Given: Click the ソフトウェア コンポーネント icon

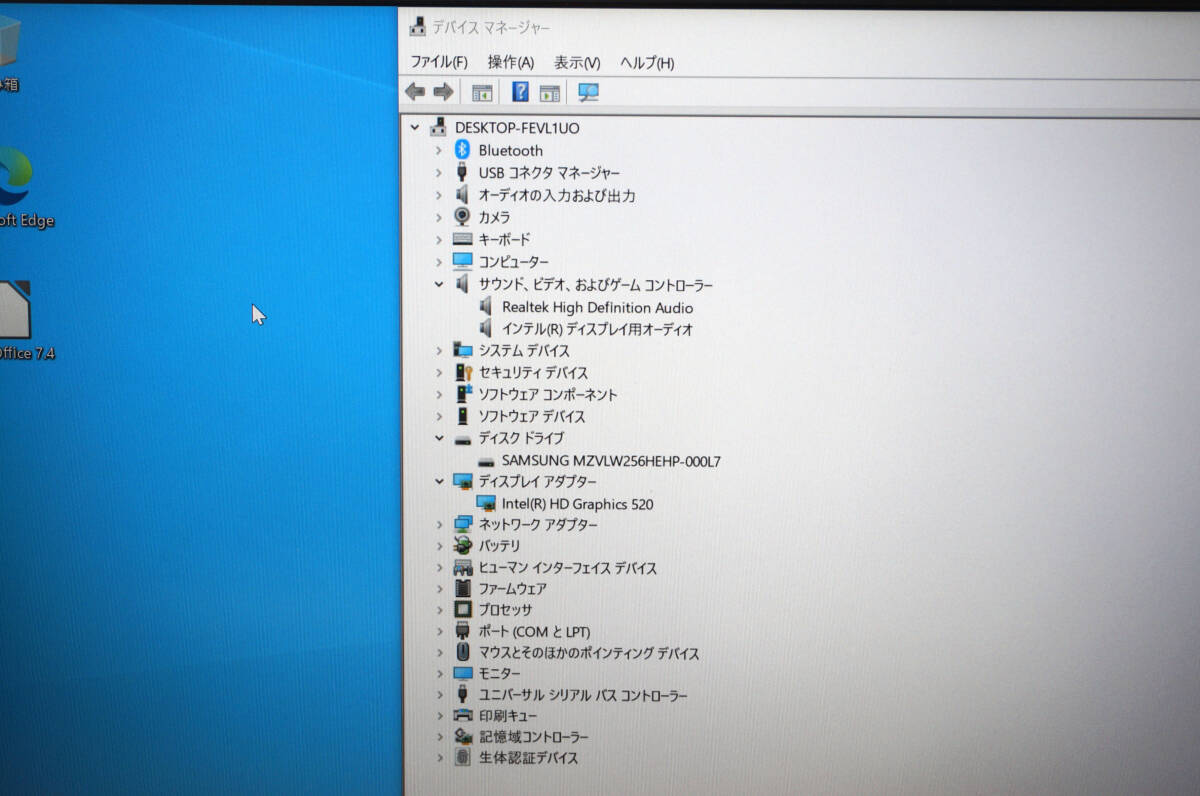Looking at the screenshot, I should 462,394.
